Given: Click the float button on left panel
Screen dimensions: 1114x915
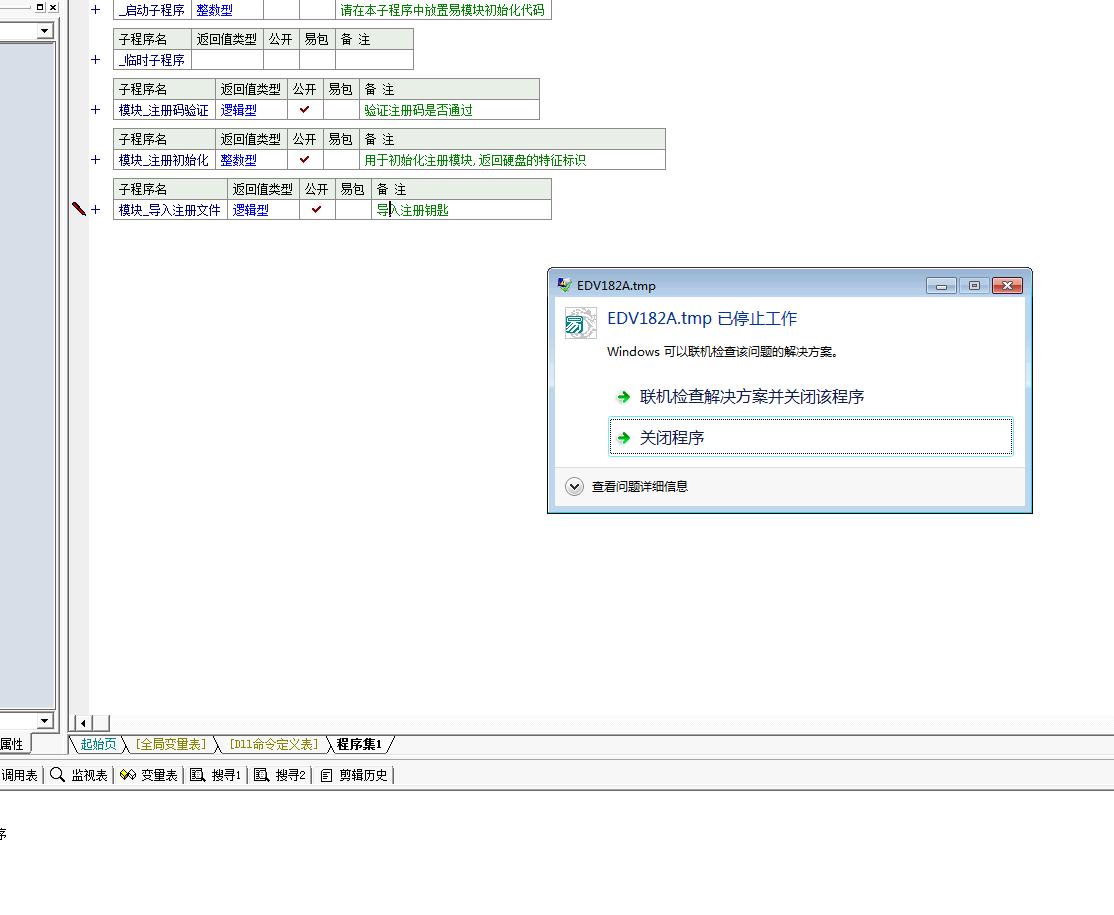Looking at the screenshot, I should (x=40, y=7).
